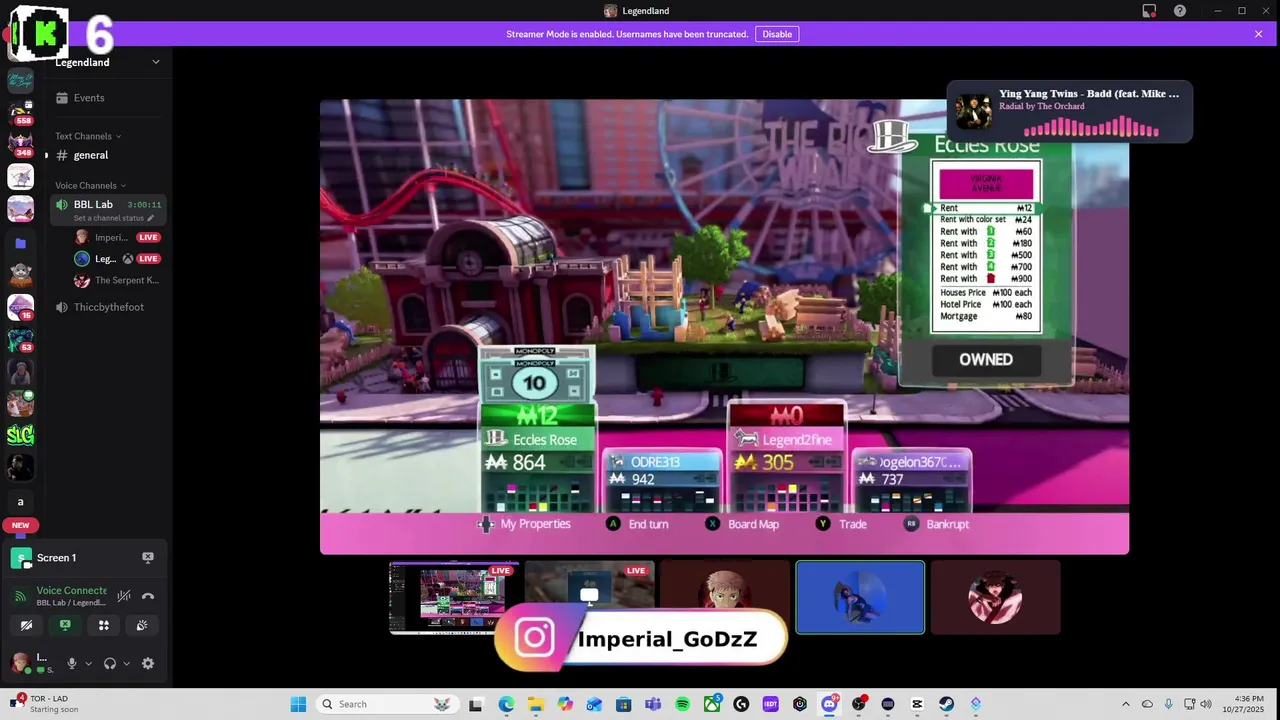The width and height of the screenshot is (1280, 720).
Task: Select the first live stream thumbnail
Action: click(454, 597)
